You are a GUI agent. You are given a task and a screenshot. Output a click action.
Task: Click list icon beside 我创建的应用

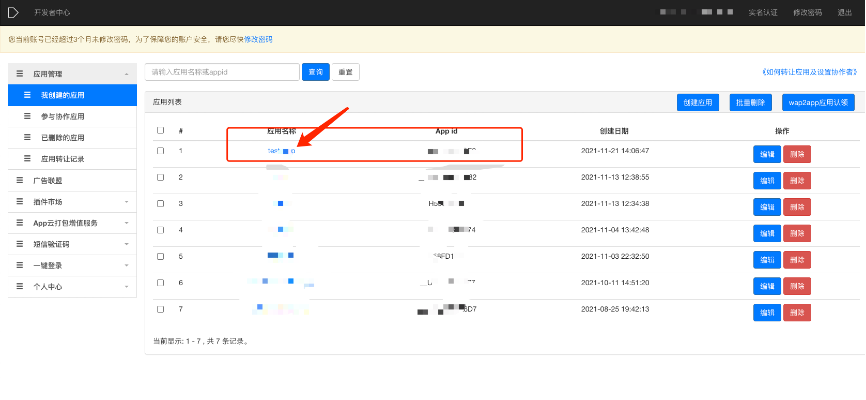click(x=28, y=95)
